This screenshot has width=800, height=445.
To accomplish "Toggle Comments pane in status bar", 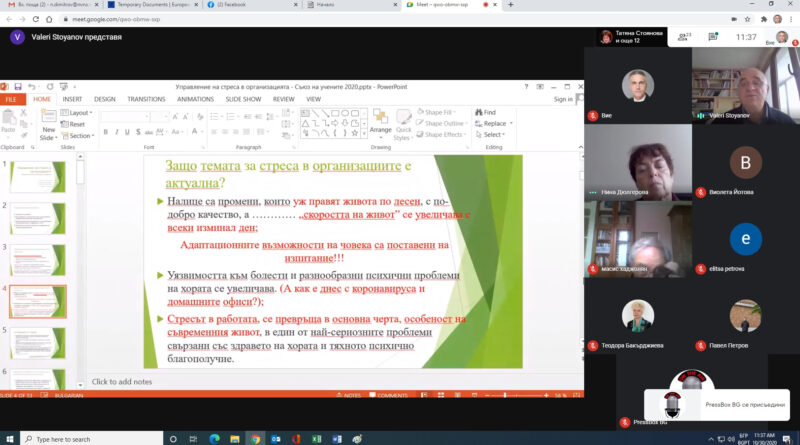I will click(x=389, y=395).
